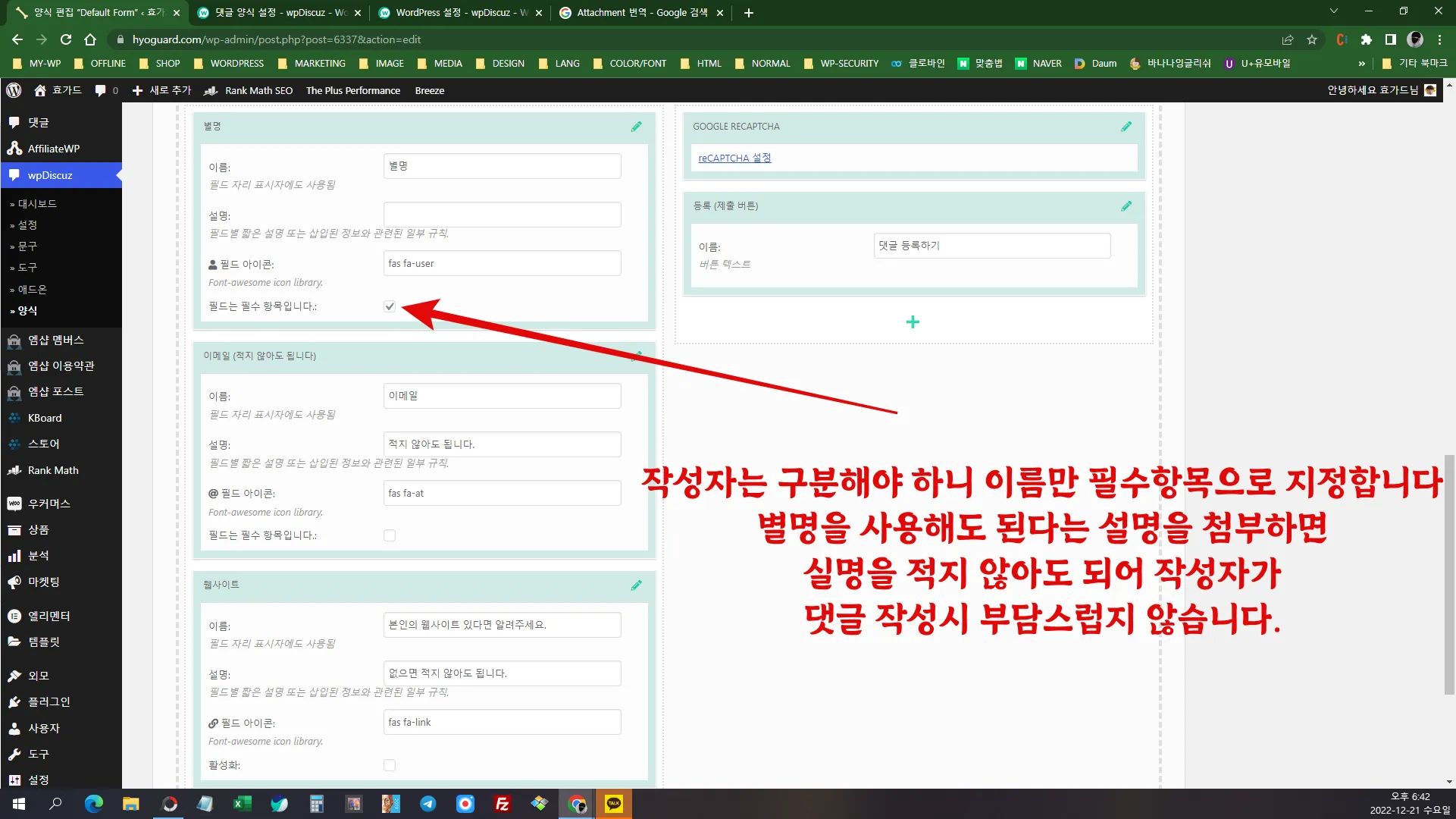Click browser address bar URL
1456x819 pixels.
click(x=277, y=39)
